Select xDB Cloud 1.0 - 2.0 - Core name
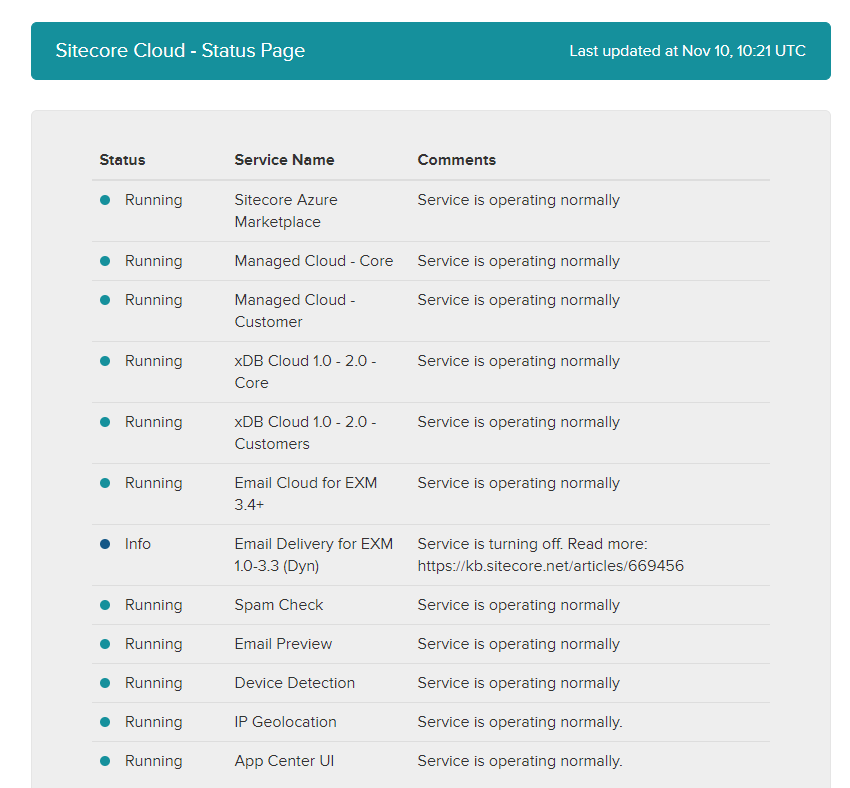Viewport: 850px width, 788px height. coord(305,372)
